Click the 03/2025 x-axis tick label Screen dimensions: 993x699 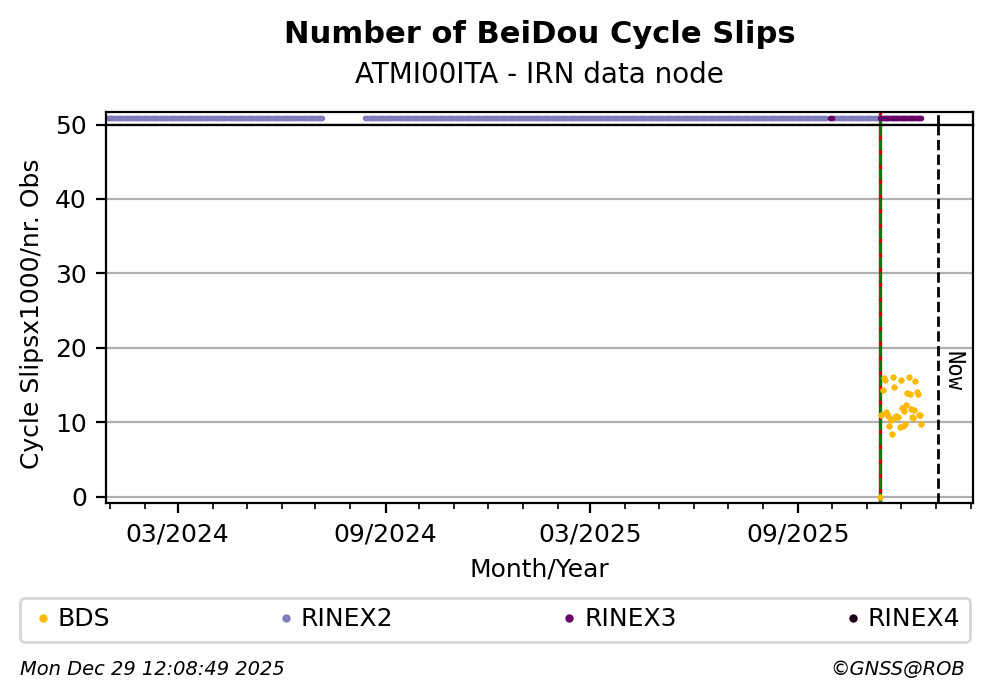coord(589,533)
